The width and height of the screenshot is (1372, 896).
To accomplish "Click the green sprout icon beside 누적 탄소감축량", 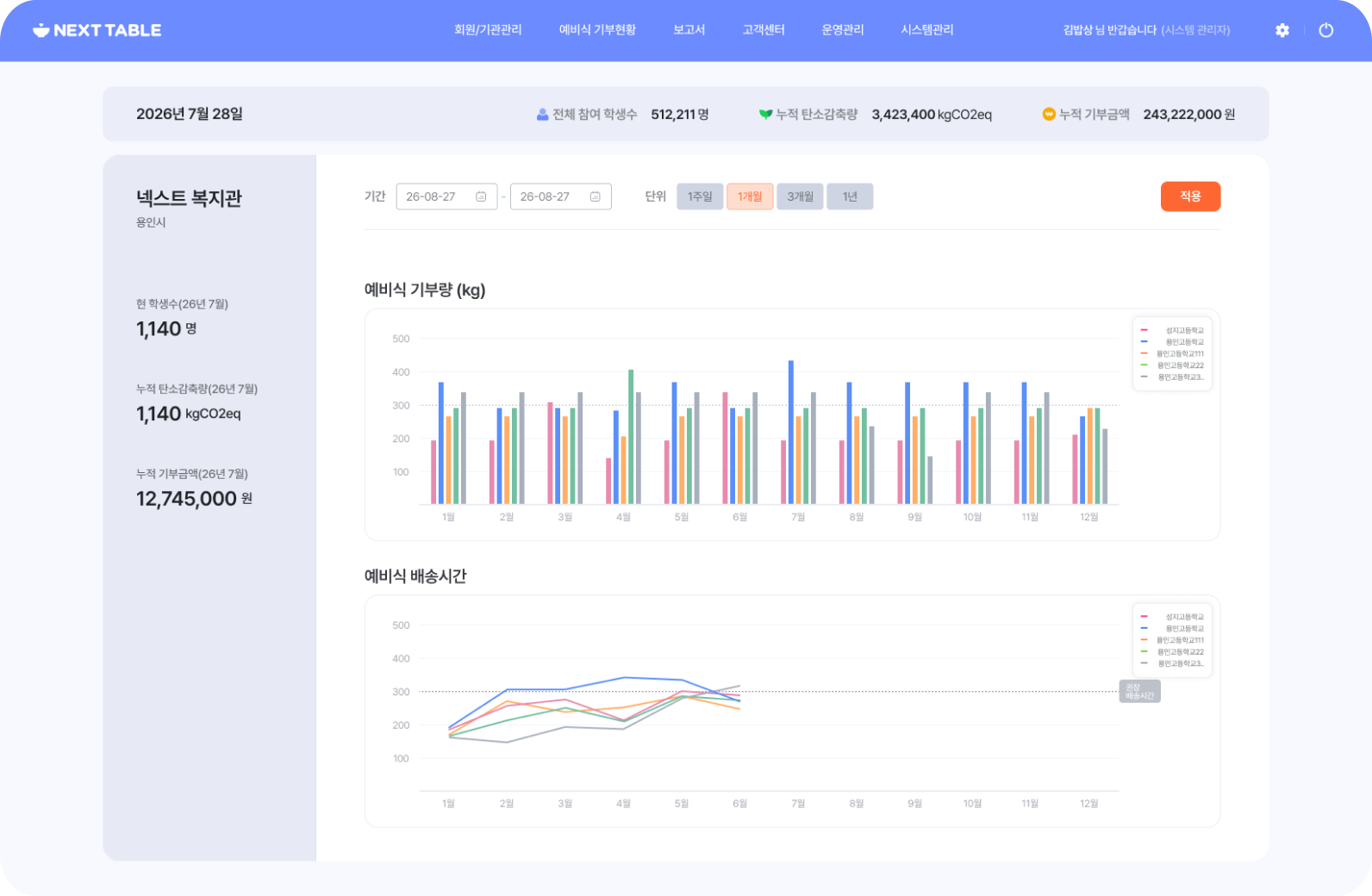I will coord(765,114).
